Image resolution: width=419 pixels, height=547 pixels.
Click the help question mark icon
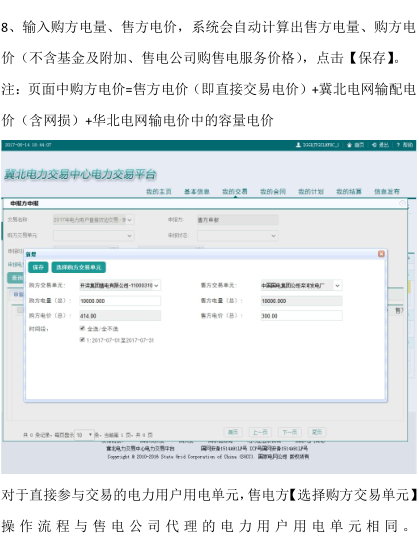398,145
